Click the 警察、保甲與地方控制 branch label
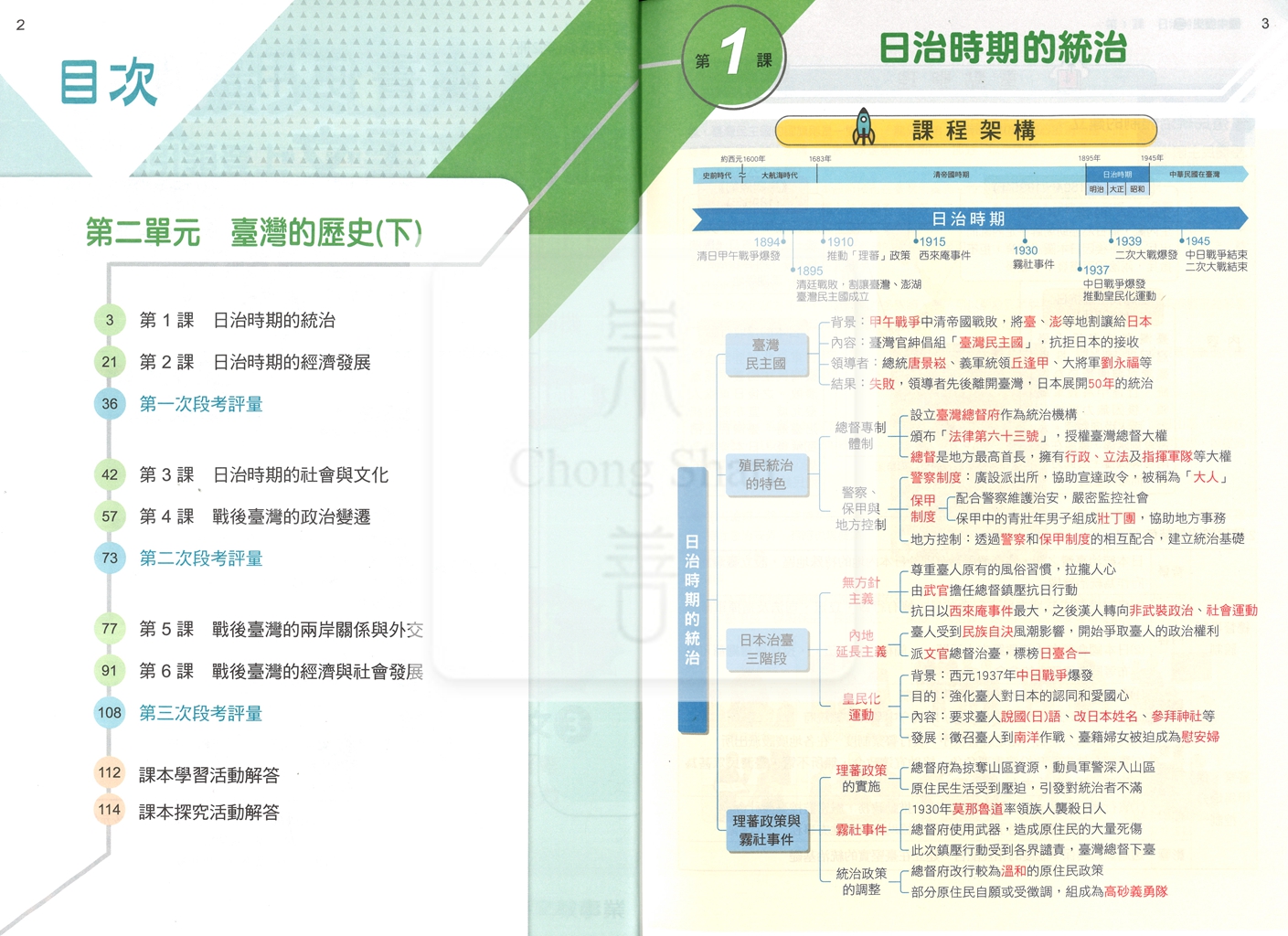The width and height of the screenshot is (1288, 936). 860,508
